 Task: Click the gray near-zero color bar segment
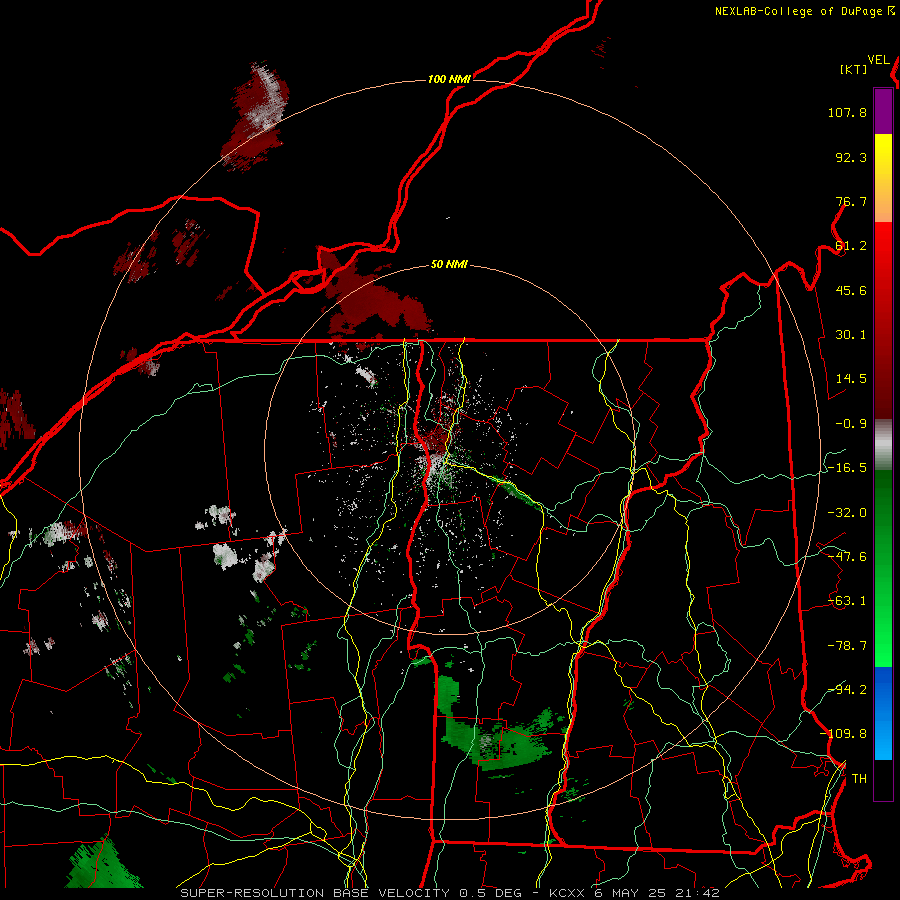883,445
